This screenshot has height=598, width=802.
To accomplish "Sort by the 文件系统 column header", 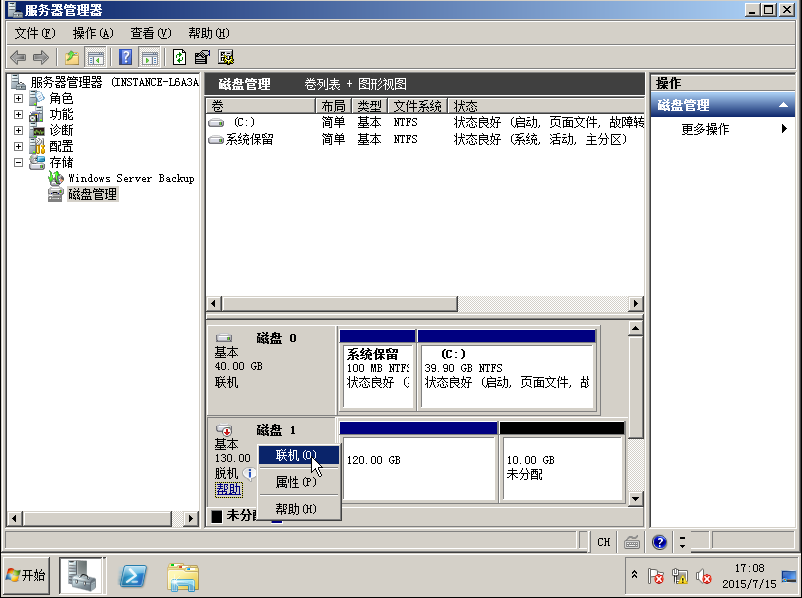I will (x=418, y=106).
